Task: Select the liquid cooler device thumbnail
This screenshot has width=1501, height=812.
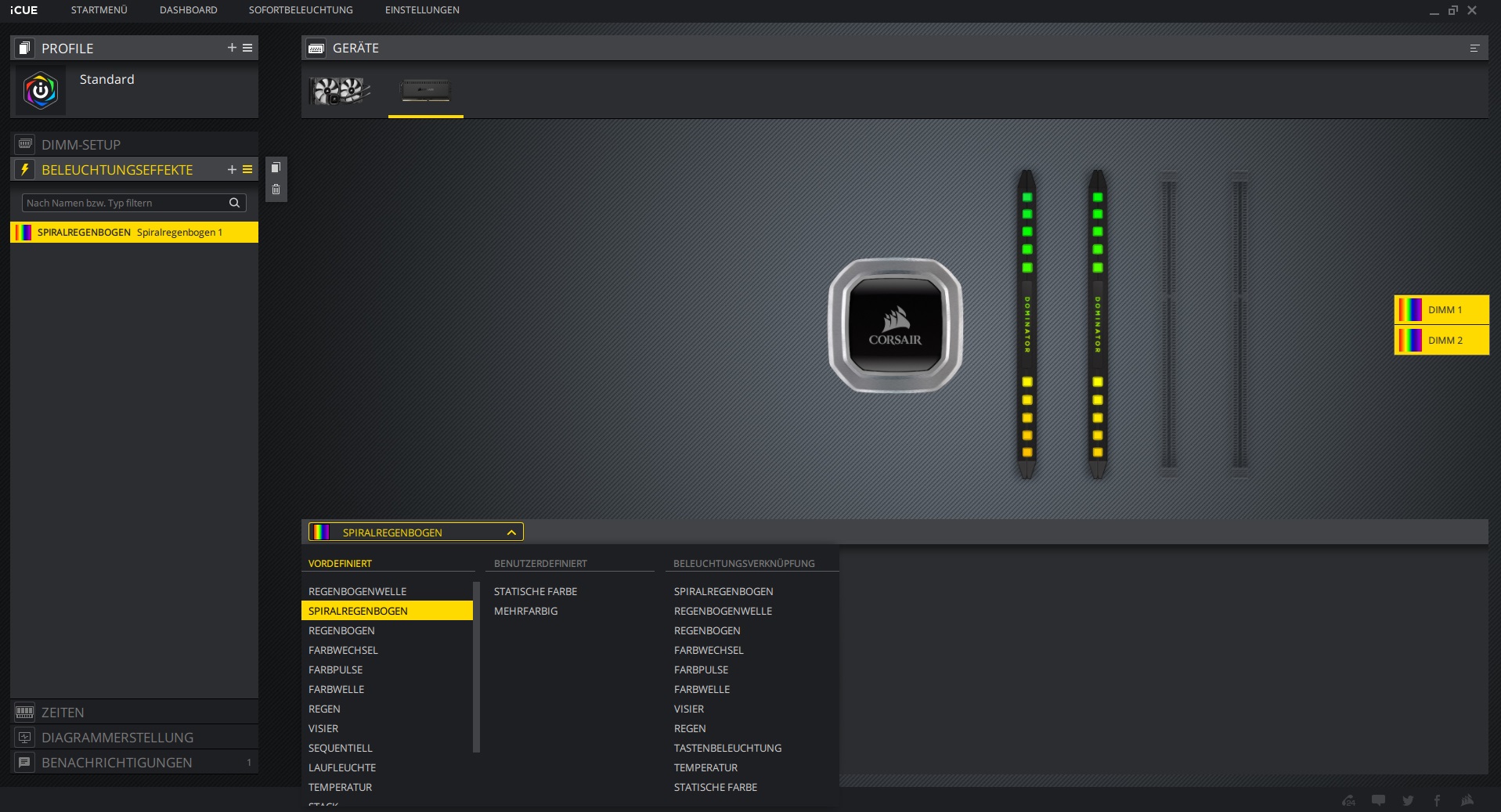Action: point(340,91)
